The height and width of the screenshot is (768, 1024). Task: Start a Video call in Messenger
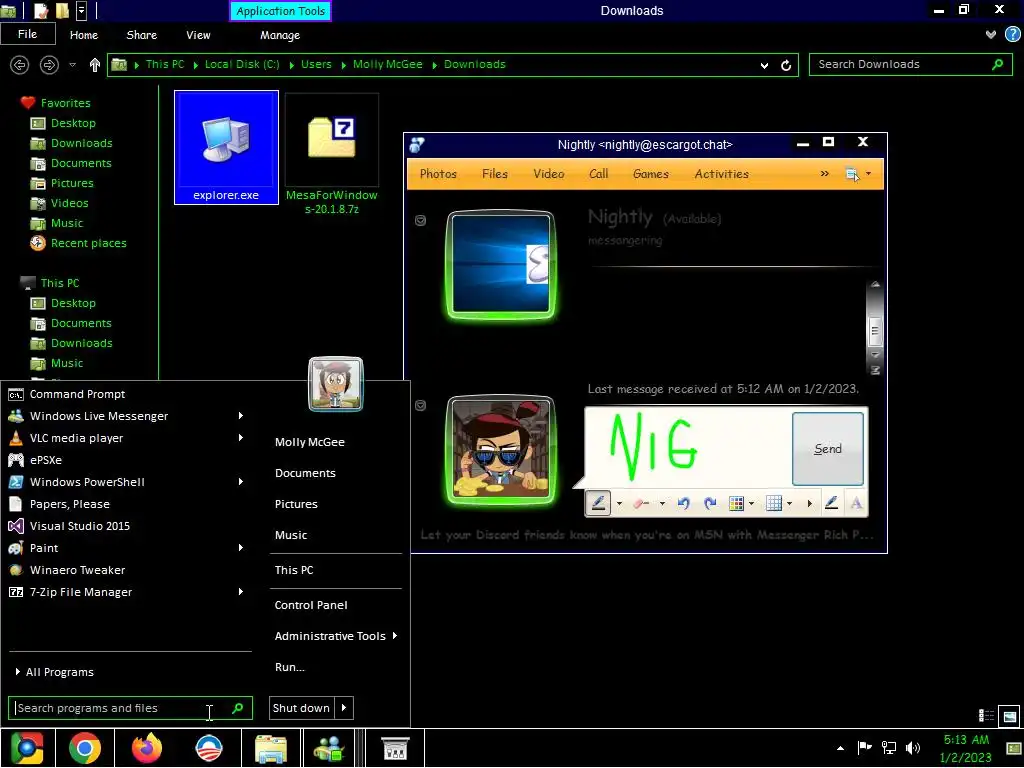(x=549, y=174)
